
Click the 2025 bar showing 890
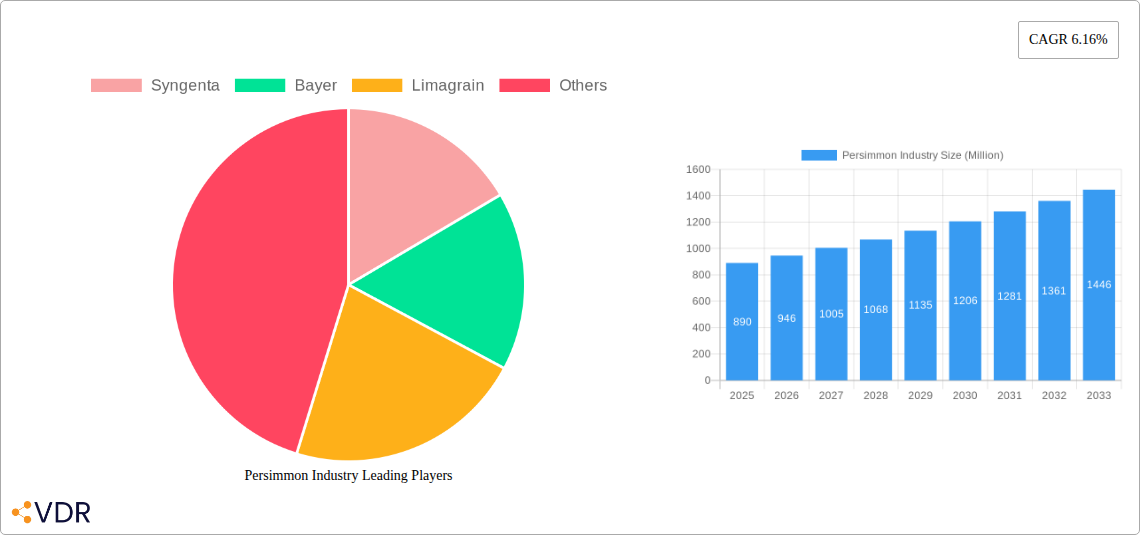click(742, 322)
